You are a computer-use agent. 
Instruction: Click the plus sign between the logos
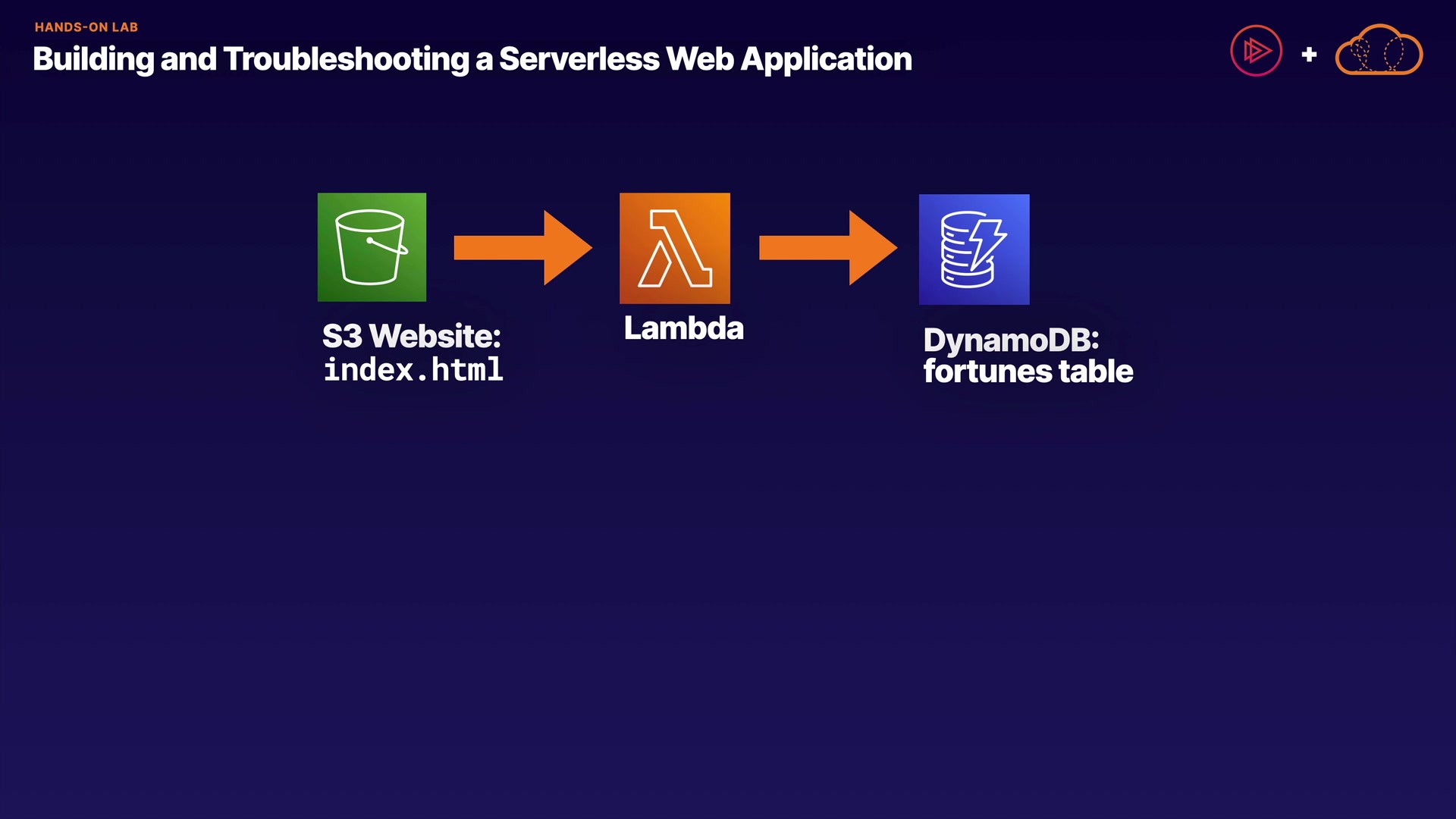tap(1309, 55)
